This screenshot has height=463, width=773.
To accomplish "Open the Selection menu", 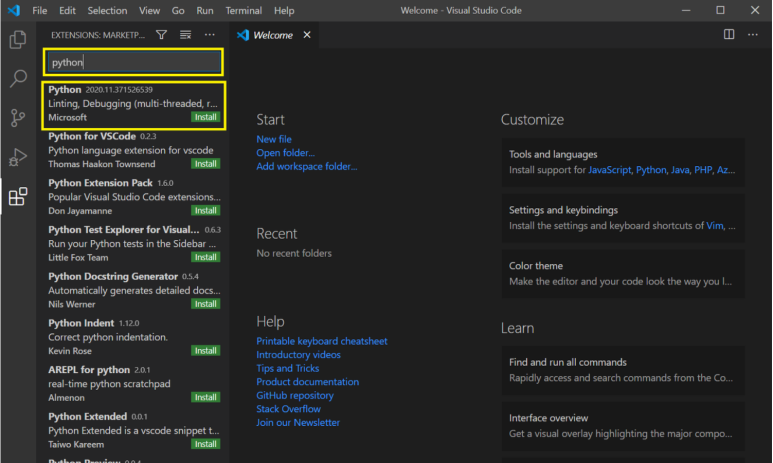I will [x=107, y=10].
